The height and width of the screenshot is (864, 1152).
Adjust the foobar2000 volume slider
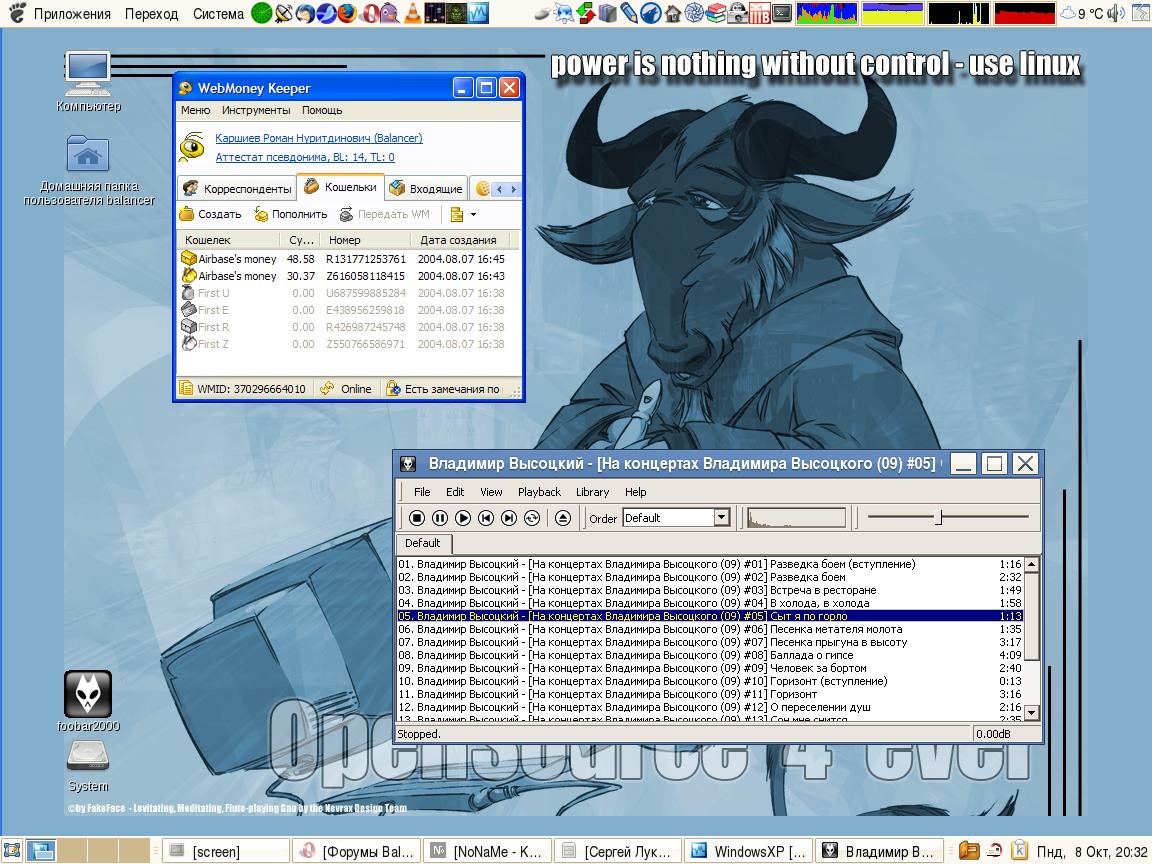point(948,517)
